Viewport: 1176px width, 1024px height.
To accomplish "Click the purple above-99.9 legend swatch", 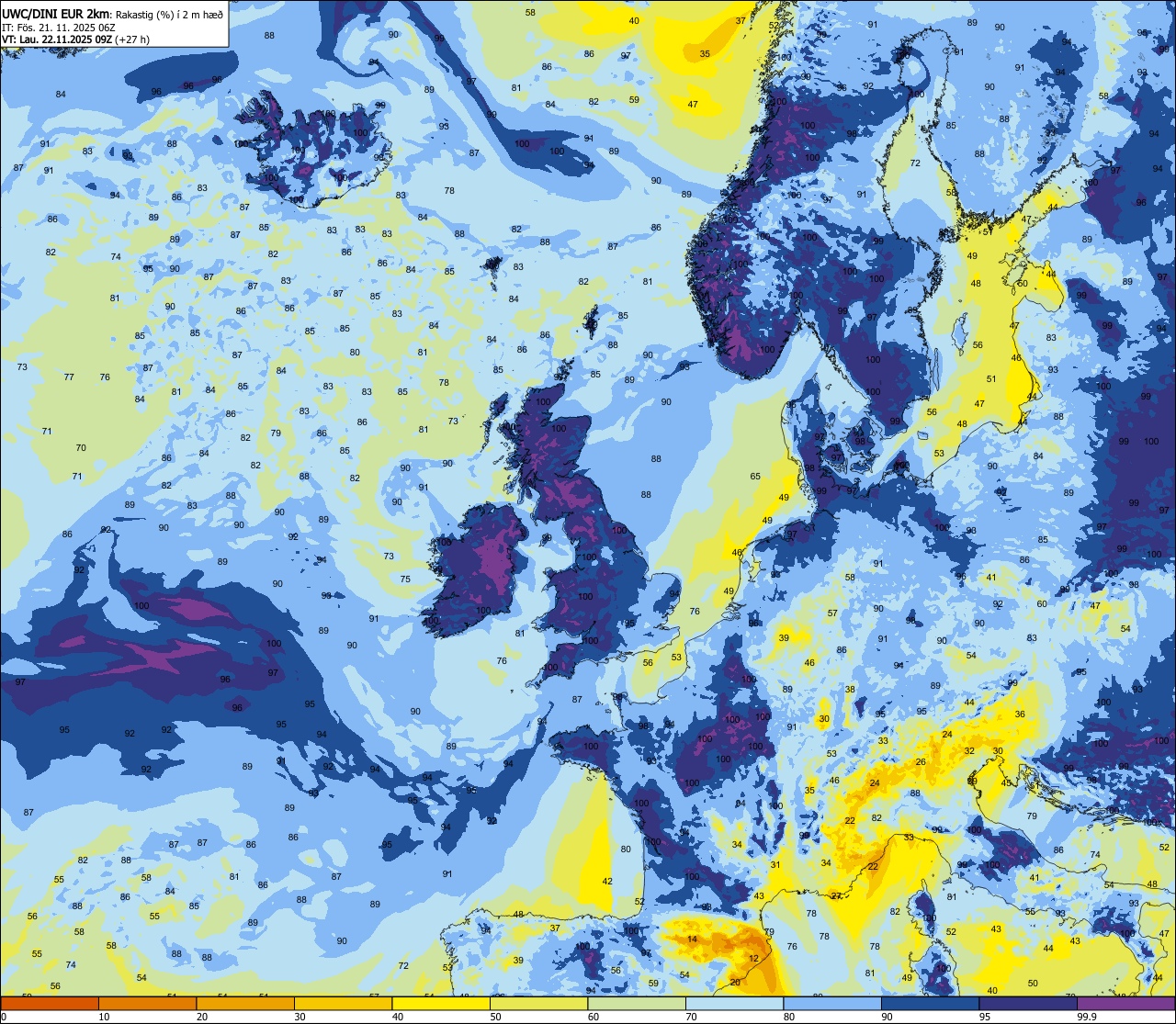I will pyautogui.click(x=1125, y=1004).
